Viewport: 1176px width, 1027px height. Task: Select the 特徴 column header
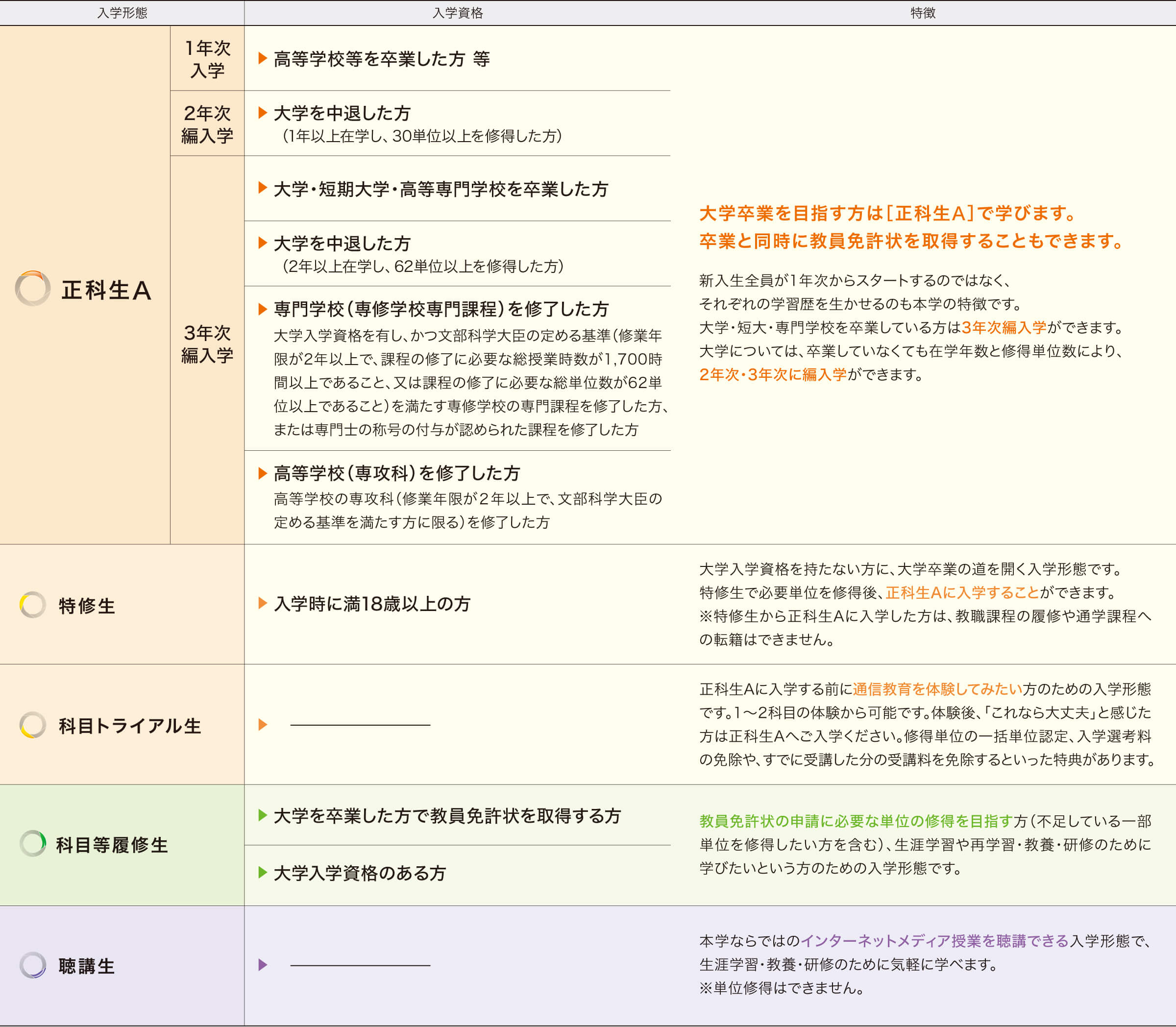(x=923, y=13)
